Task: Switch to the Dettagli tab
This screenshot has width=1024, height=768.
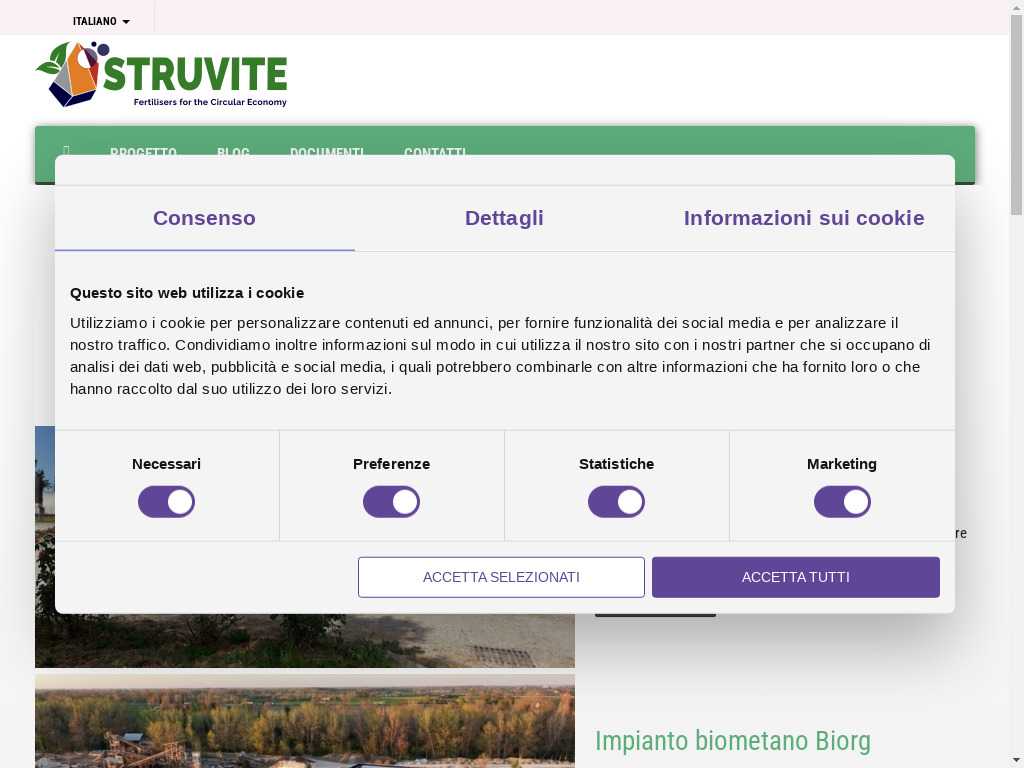Action: tap(504, 218)
